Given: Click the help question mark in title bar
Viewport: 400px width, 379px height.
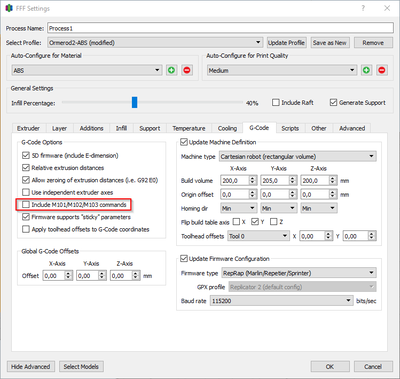Looking at the screenshot, I should click(x=363, y=8).
